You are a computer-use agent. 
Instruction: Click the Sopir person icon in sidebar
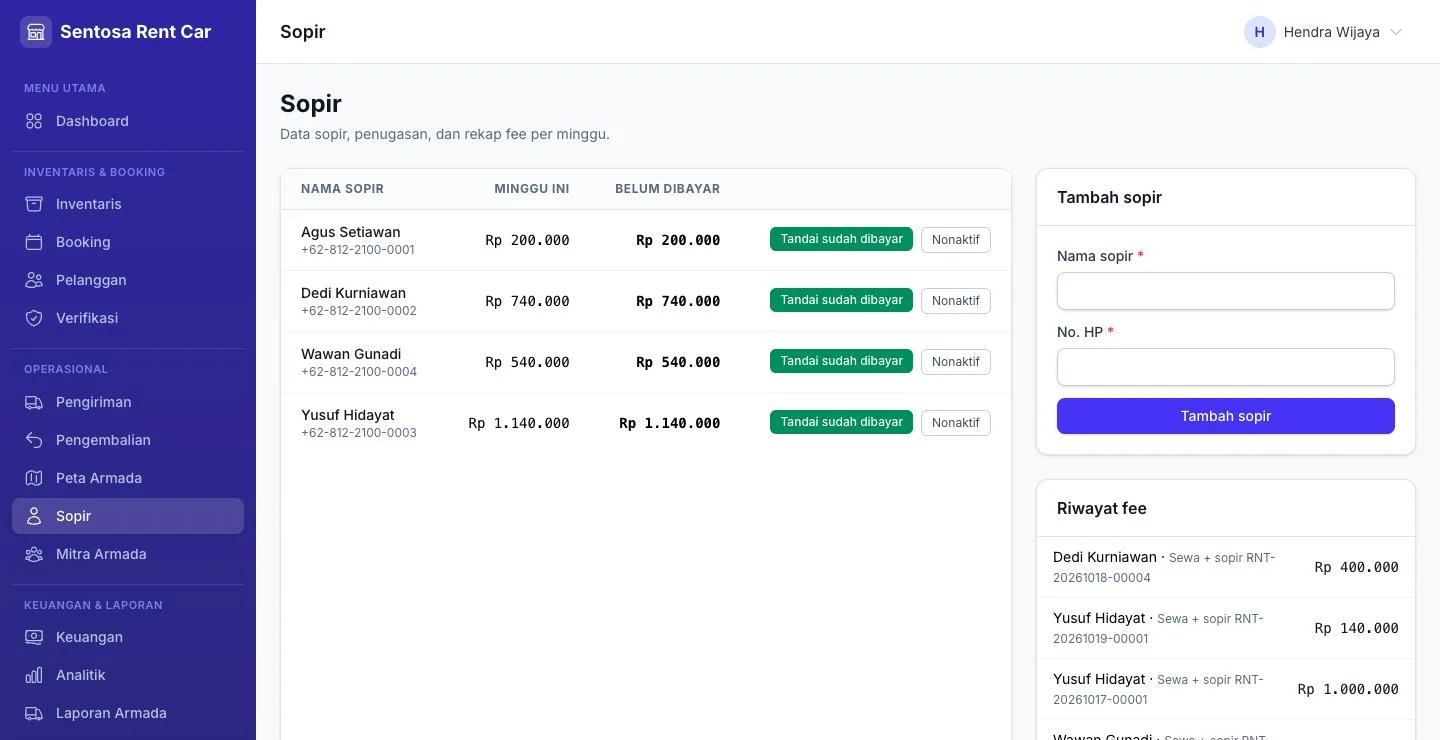34,516
